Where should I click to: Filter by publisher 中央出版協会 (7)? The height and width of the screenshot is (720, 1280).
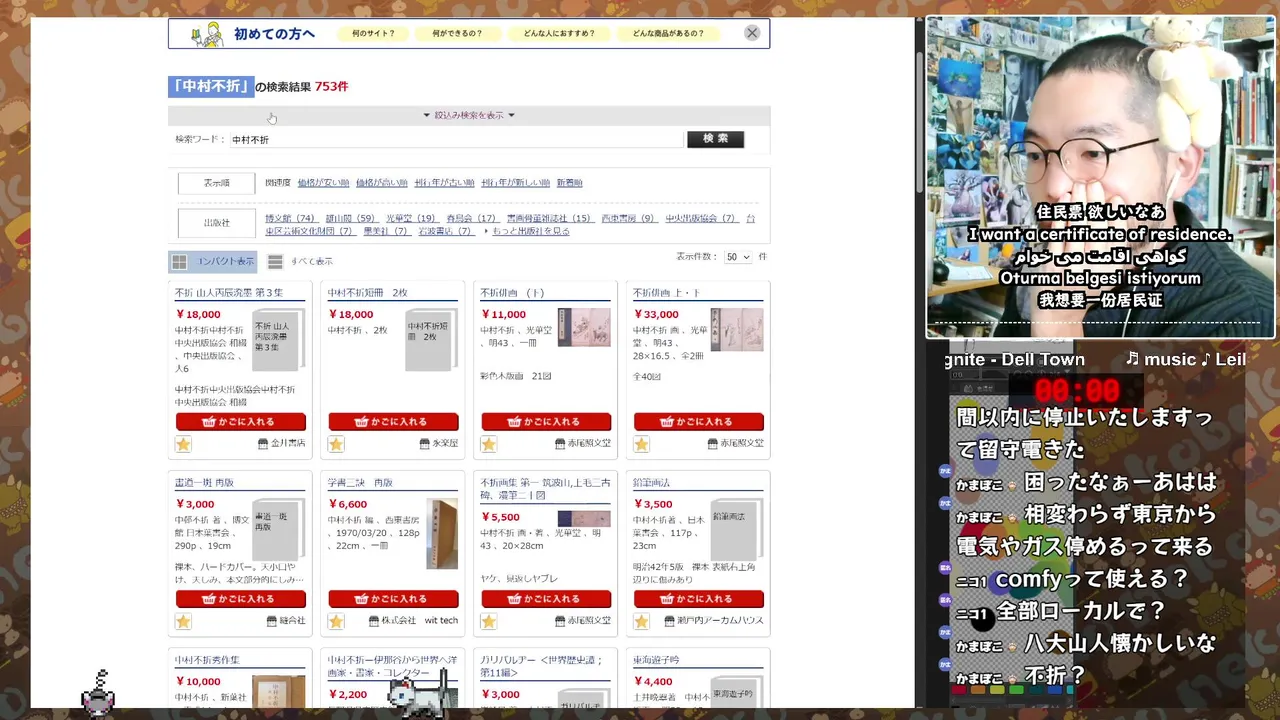701,219
